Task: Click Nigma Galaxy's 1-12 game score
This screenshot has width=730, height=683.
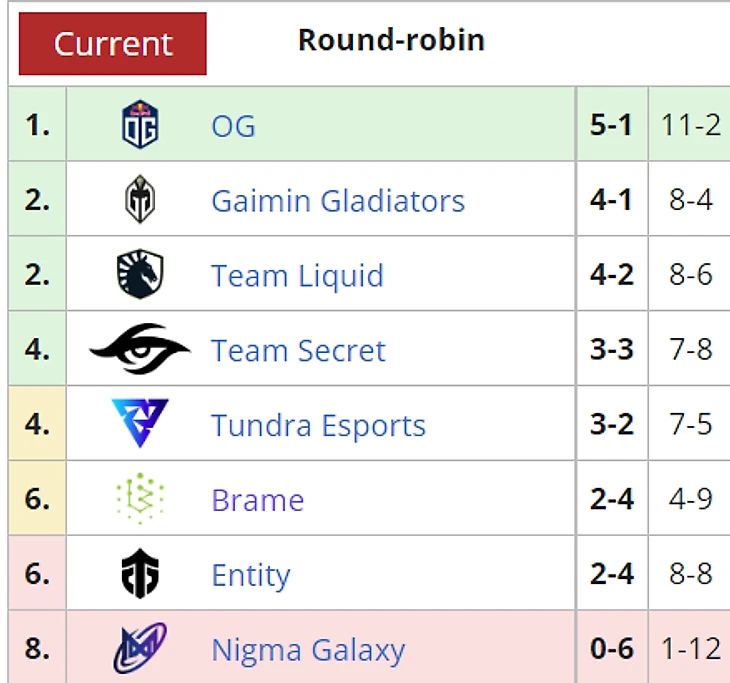Action: pos(691,649)
